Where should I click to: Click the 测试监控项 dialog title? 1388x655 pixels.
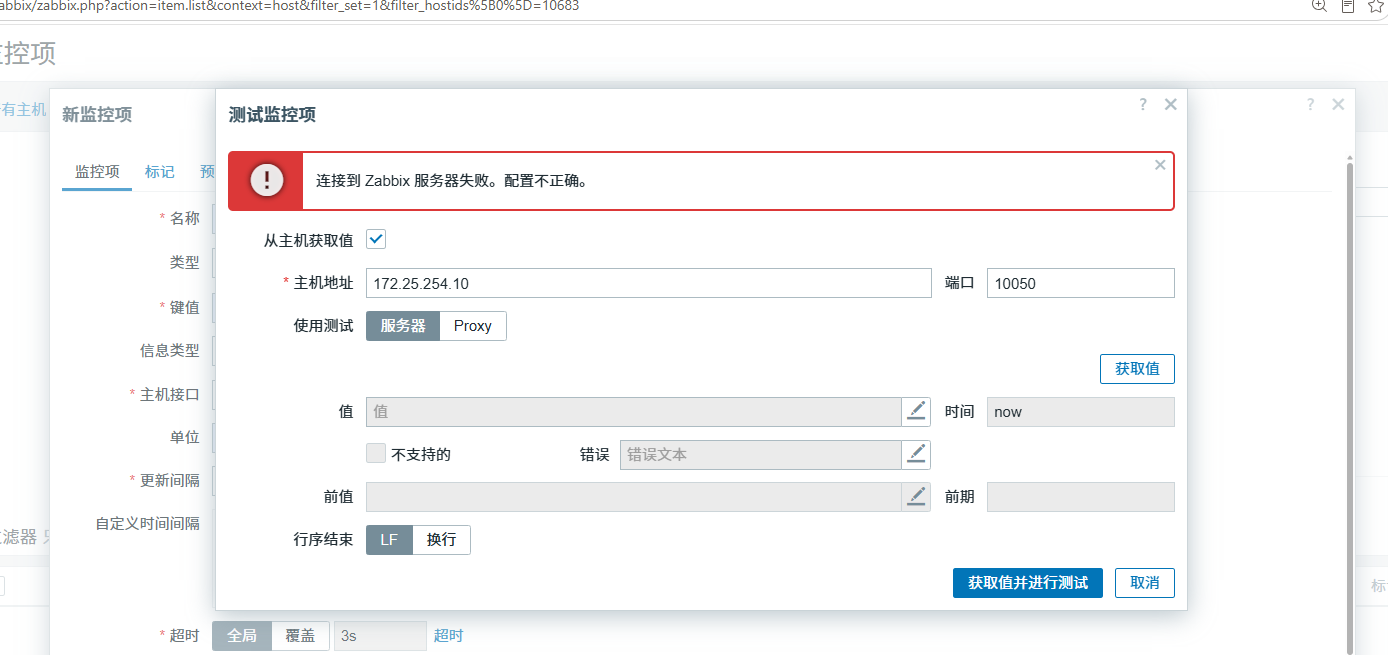(x=272, y=115)
